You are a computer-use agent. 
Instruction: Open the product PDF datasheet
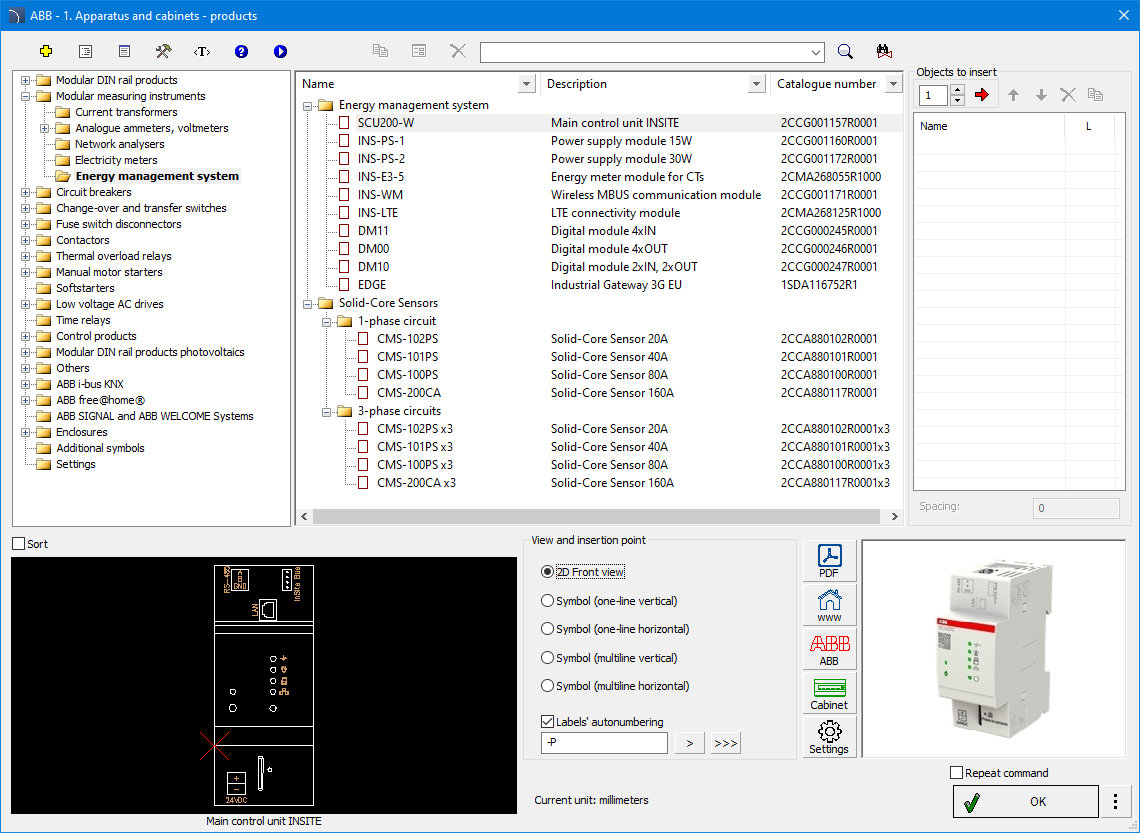coord(829,561)
